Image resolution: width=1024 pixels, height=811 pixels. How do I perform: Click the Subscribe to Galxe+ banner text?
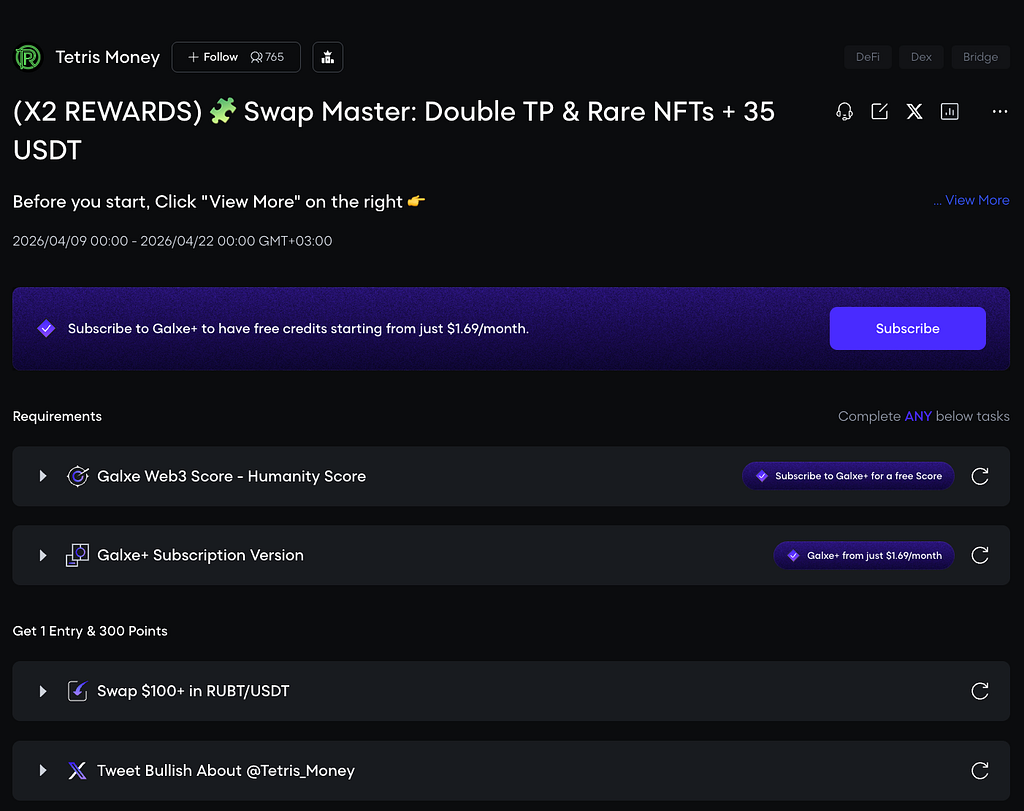tap(298, 328)
